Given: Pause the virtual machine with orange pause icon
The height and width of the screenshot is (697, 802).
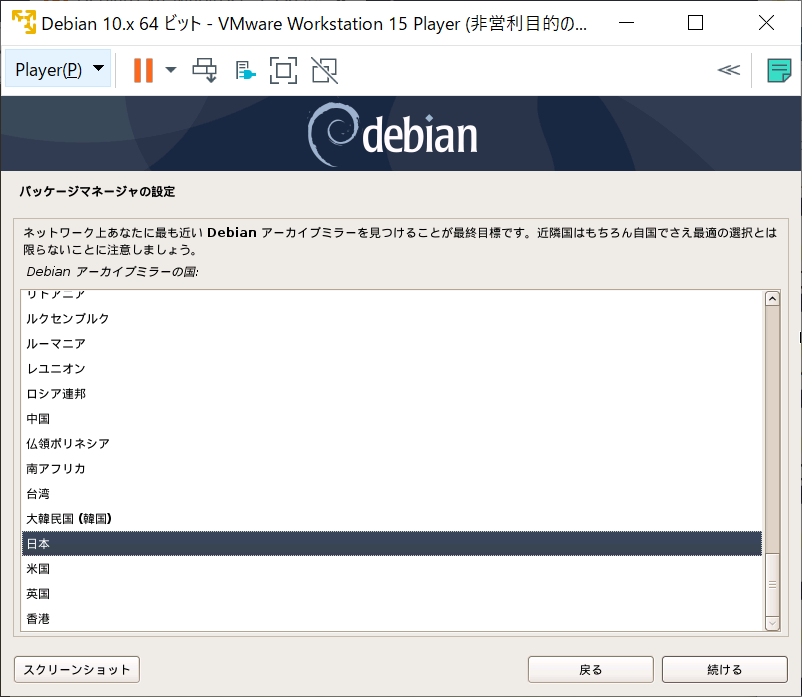Looking at the screenshot, I should (x=143, y=70).
